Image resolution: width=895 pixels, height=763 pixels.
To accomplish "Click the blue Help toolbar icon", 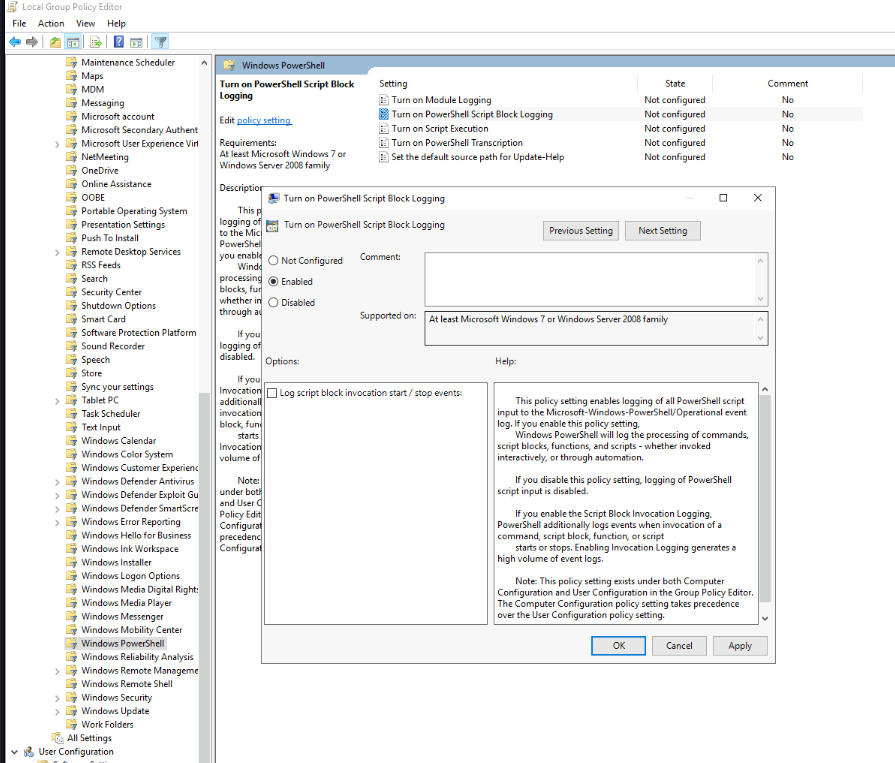I will point(119,42).
